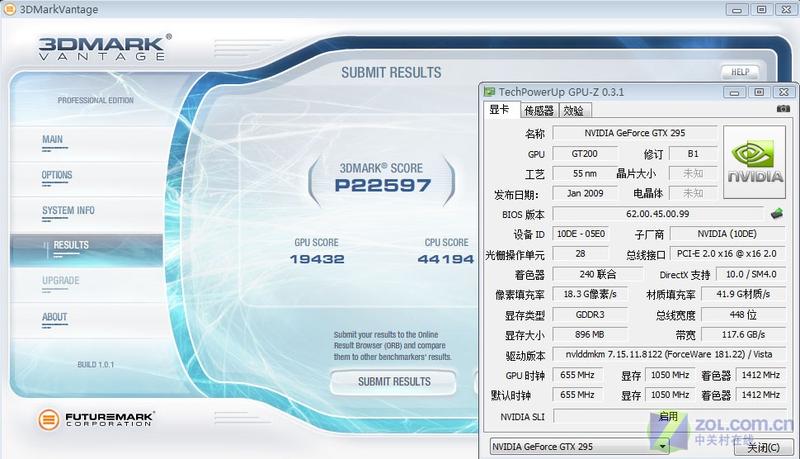Minimize the GPU-Z window
Viewport: 800px width, 459px height.
[734, 92]
